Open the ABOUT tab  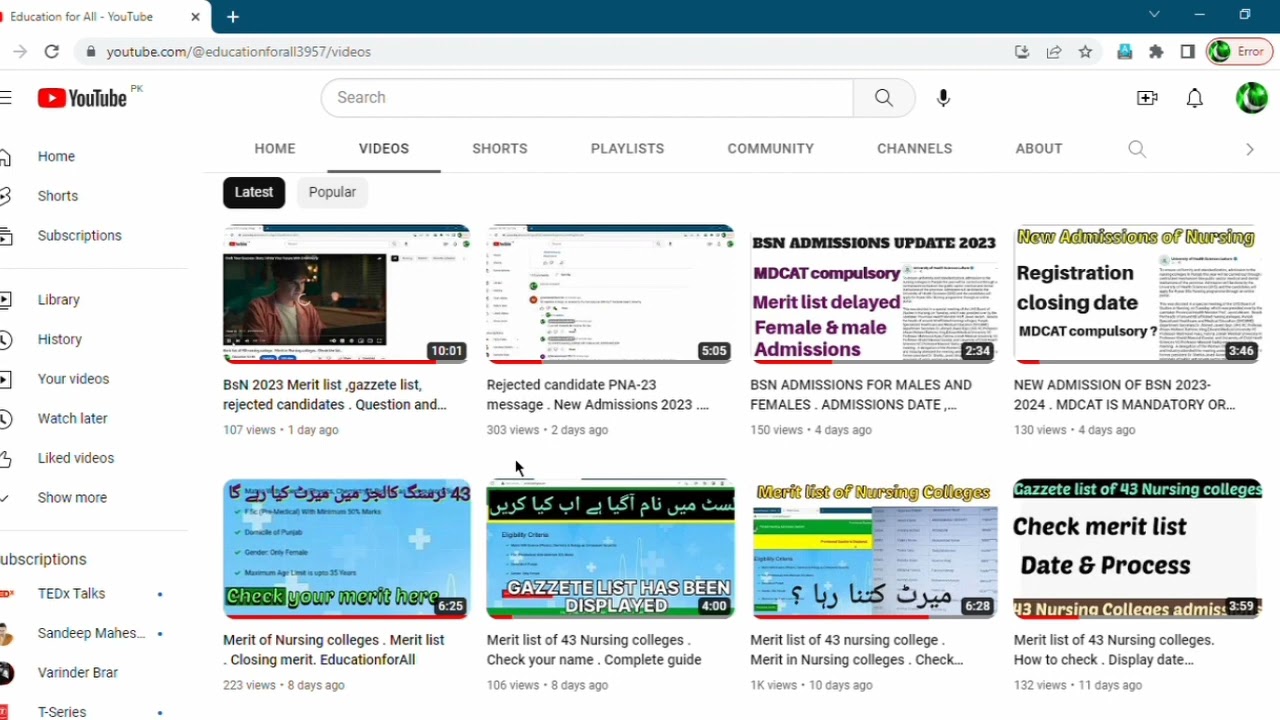1039,148
